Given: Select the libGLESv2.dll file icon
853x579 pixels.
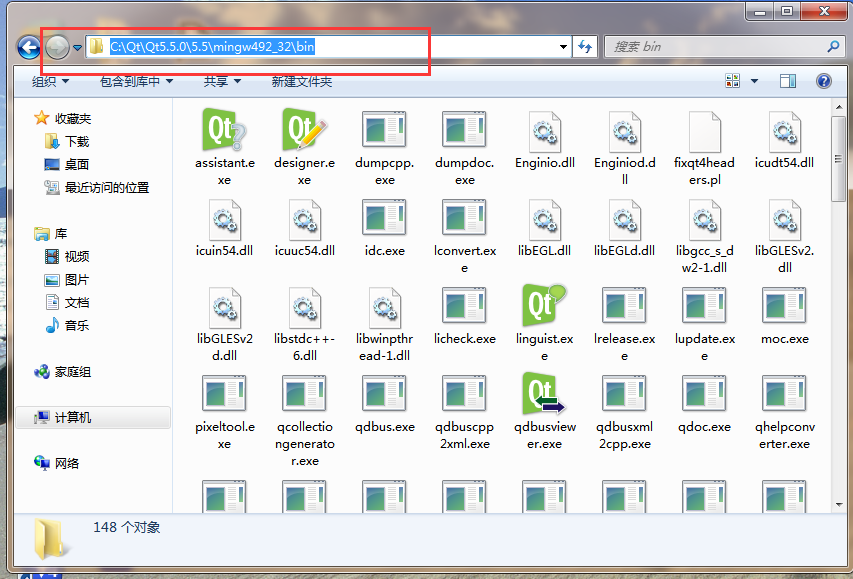Looking at the screenshot, I should tap(784, 220).
